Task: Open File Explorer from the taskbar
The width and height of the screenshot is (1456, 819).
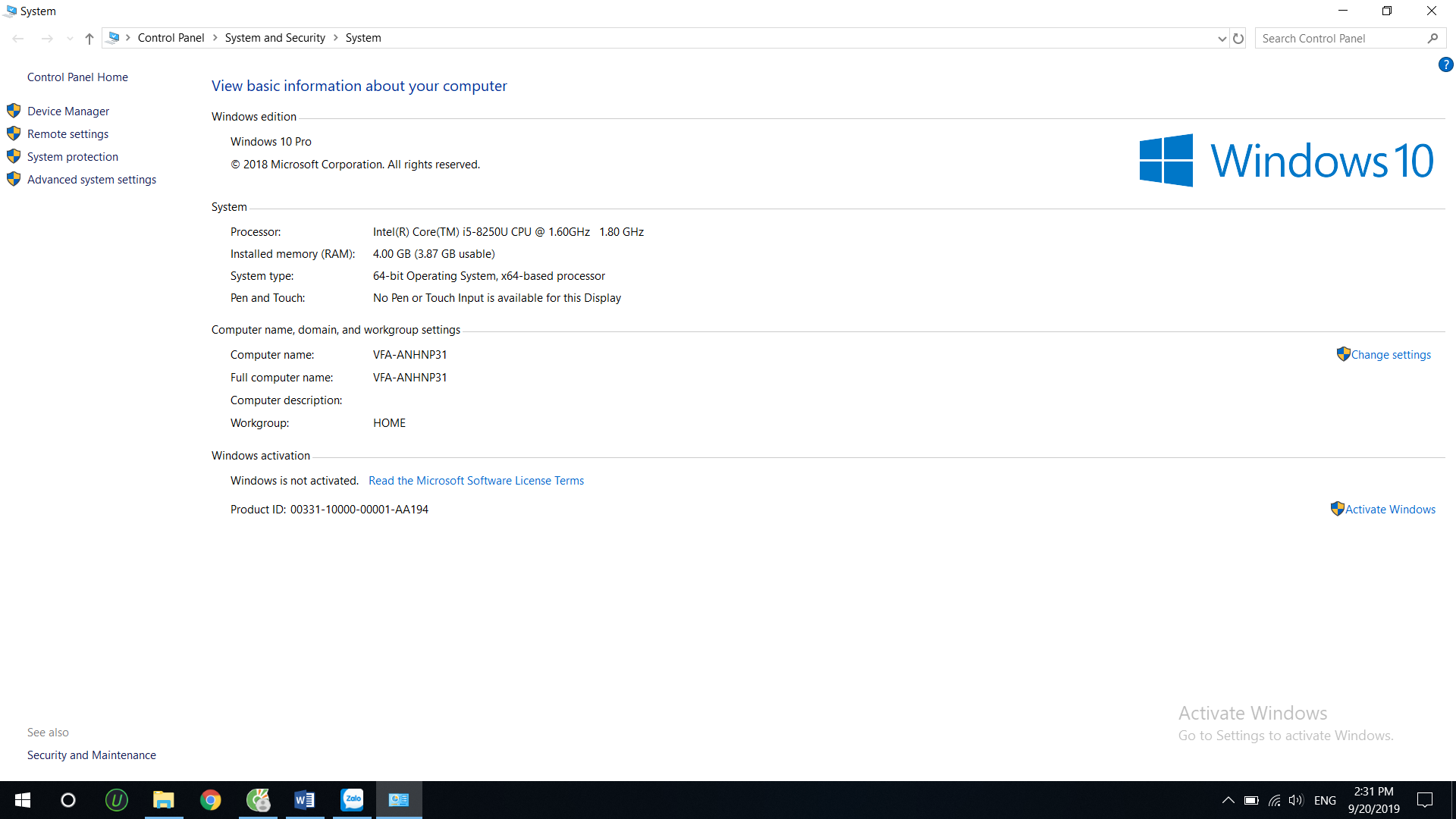Action: coord(164,800)
